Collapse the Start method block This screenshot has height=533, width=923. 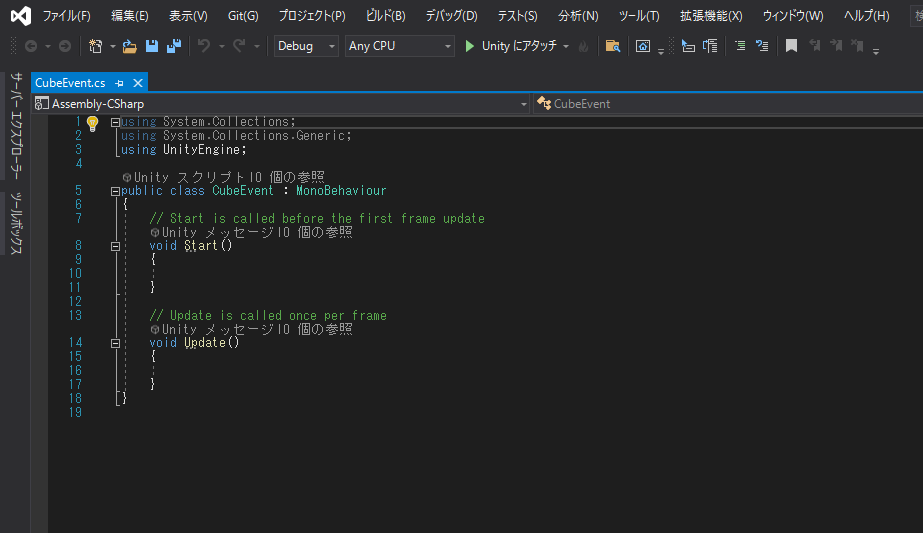[115, 247]
